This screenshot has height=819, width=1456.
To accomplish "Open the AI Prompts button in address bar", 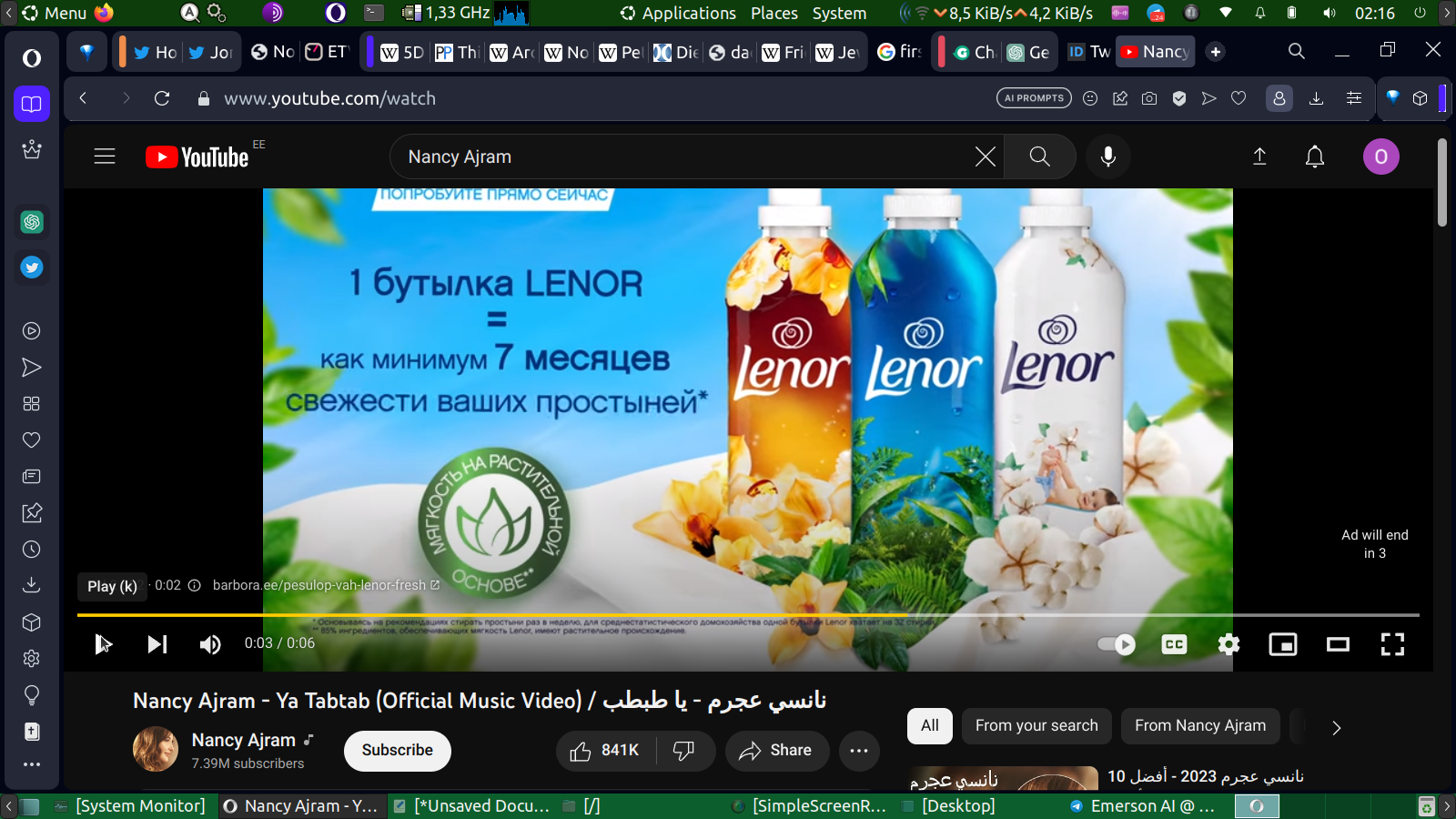I will 1034,98.
